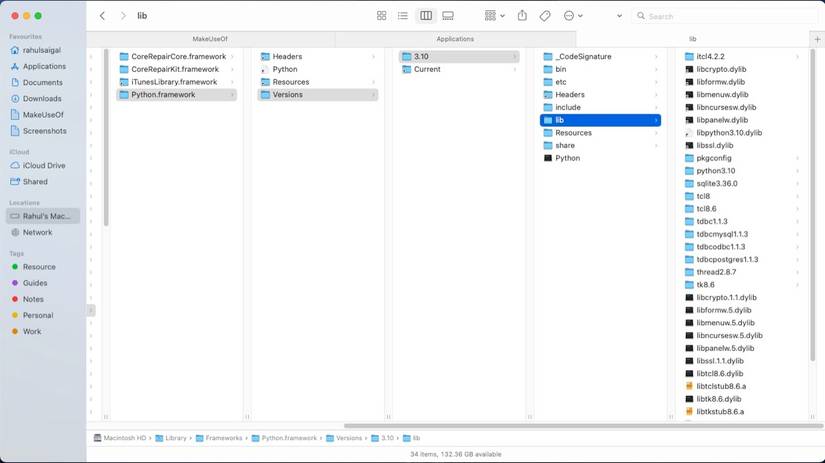This screenshot has width=825, height=463.
Task: Click libssl.1.1.dylib file icon
Action: point(689,361)
